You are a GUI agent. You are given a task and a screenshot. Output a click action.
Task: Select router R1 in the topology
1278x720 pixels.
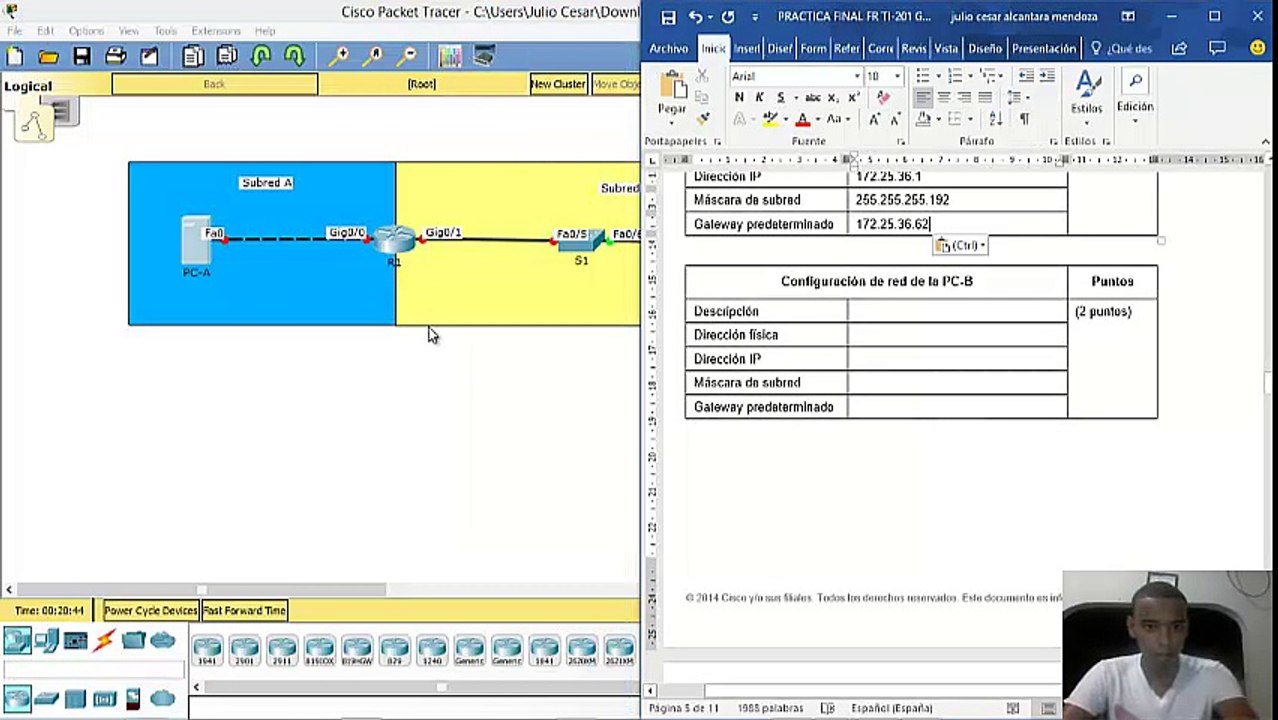[x=394, y=240]
